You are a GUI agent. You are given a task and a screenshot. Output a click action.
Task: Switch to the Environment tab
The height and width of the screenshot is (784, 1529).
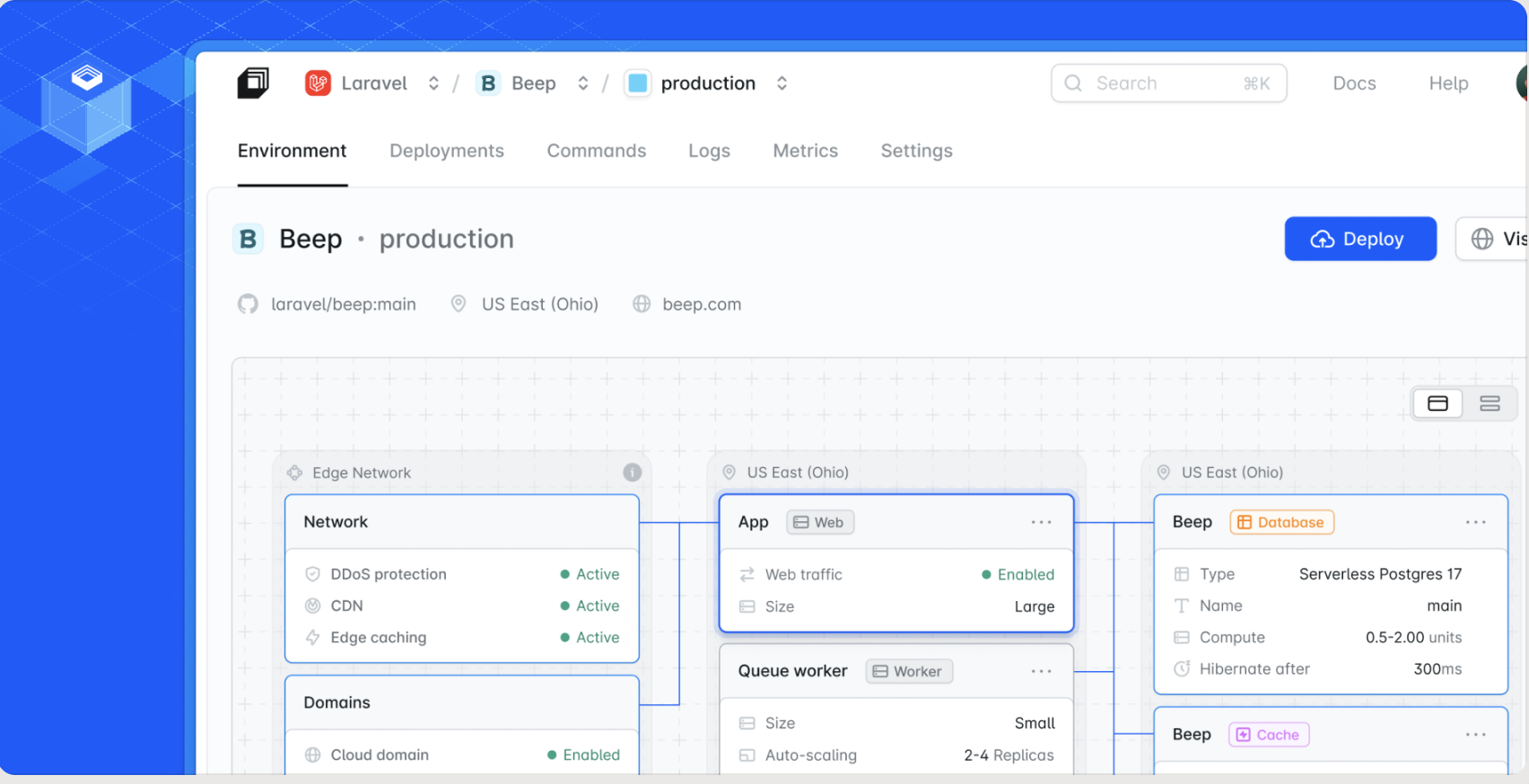coord(292,151)
